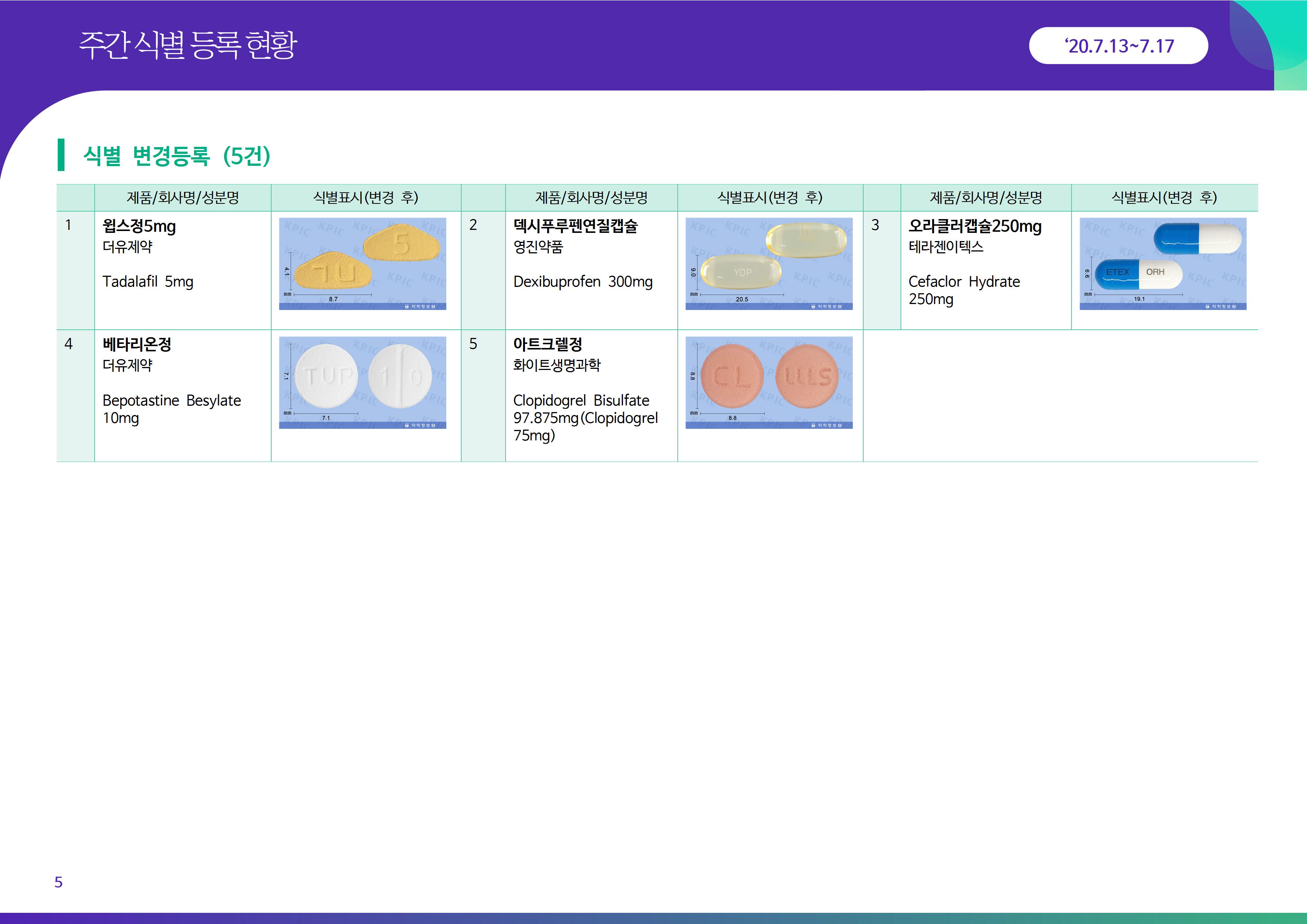Click the Dexibuprofen 300mg ingredient text
Viewport: 1307px width, 924px height.
583,282
